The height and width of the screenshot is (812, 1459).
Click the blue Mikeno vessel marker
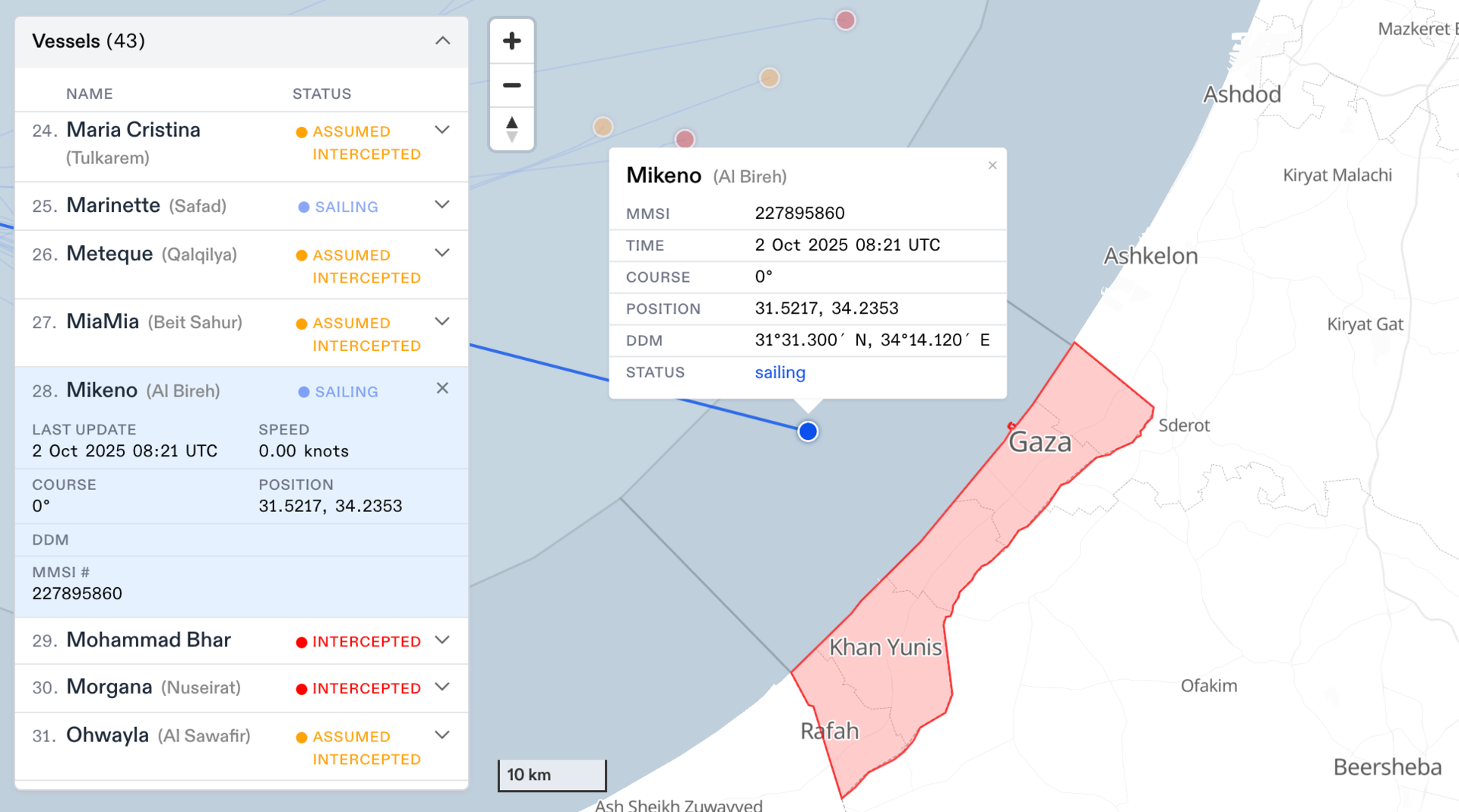tap(808, 431)
